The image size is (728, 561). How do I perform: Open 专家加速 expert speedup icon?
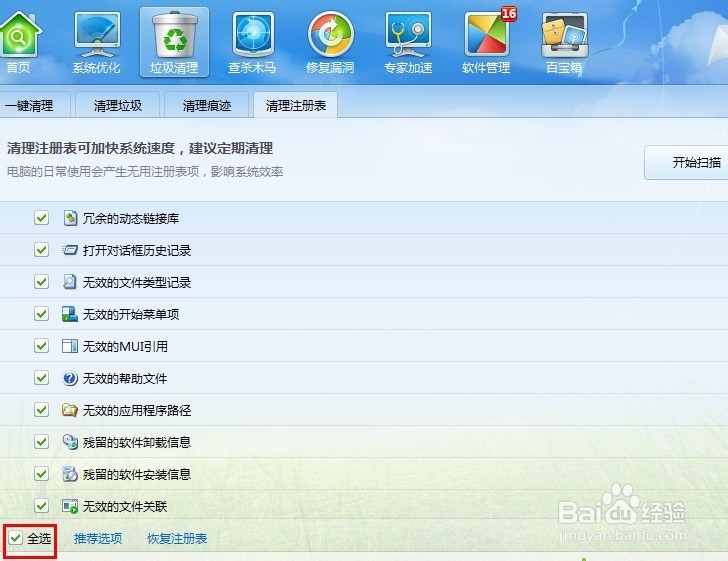pyautogui.click(x=409, y=35)
